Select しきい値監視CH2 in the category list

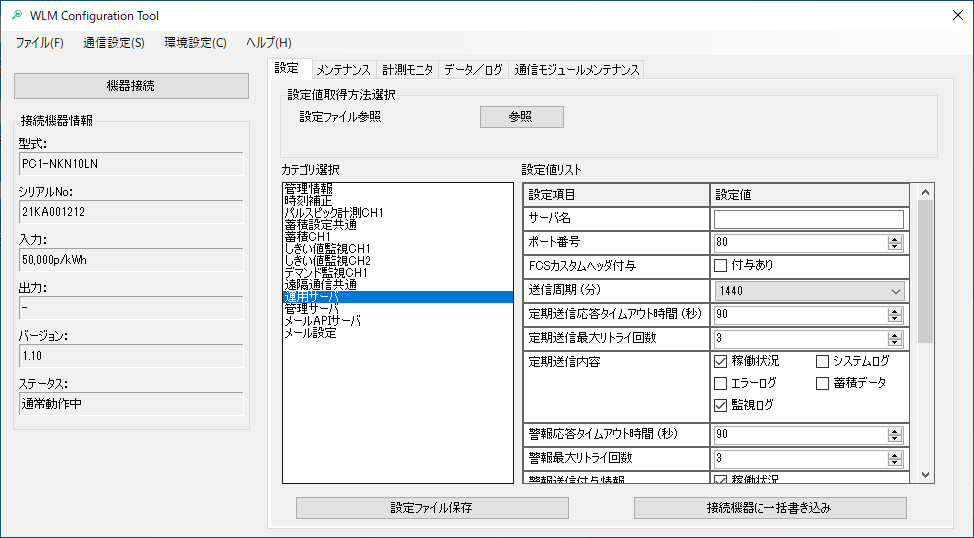[398, 261]
